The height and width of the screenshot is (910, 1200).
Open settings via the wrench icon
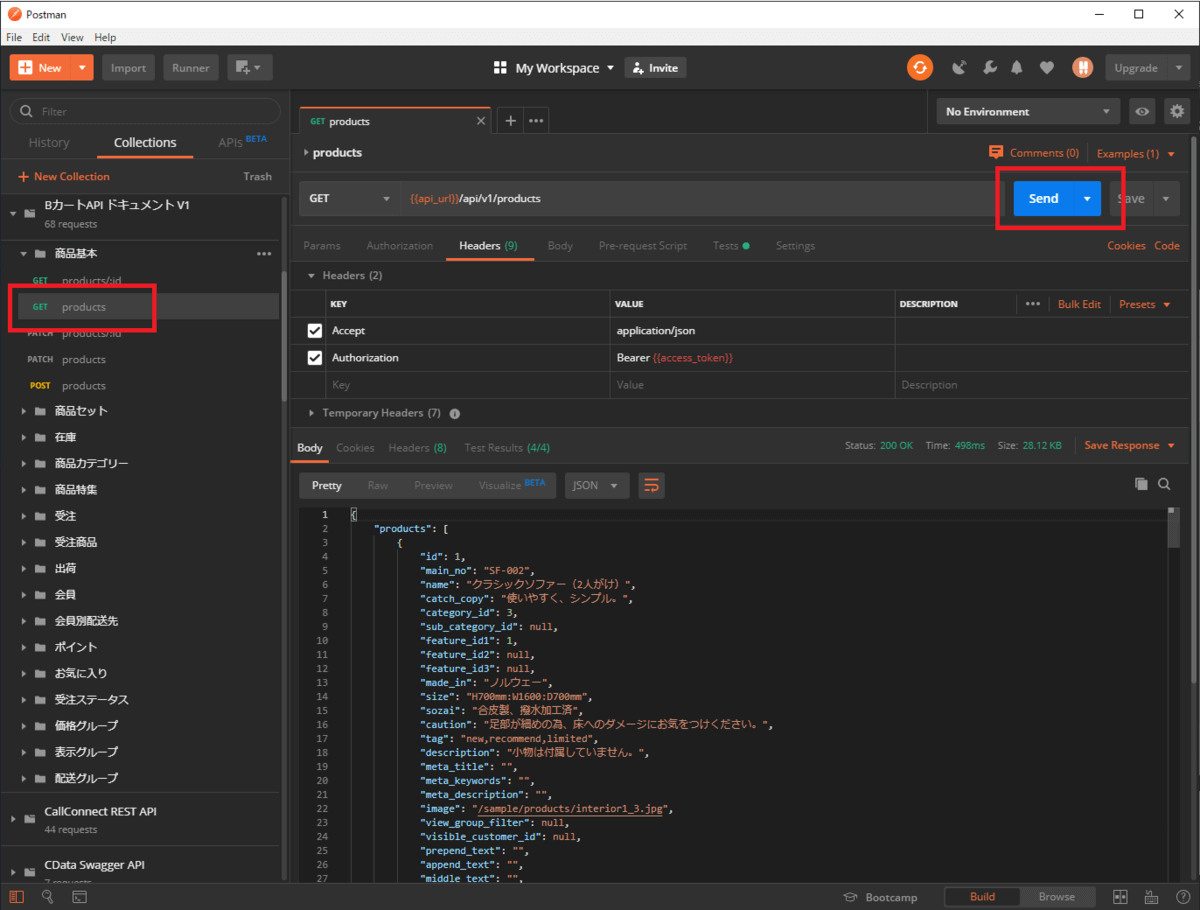pyautogui.click(x=989, y=68)
